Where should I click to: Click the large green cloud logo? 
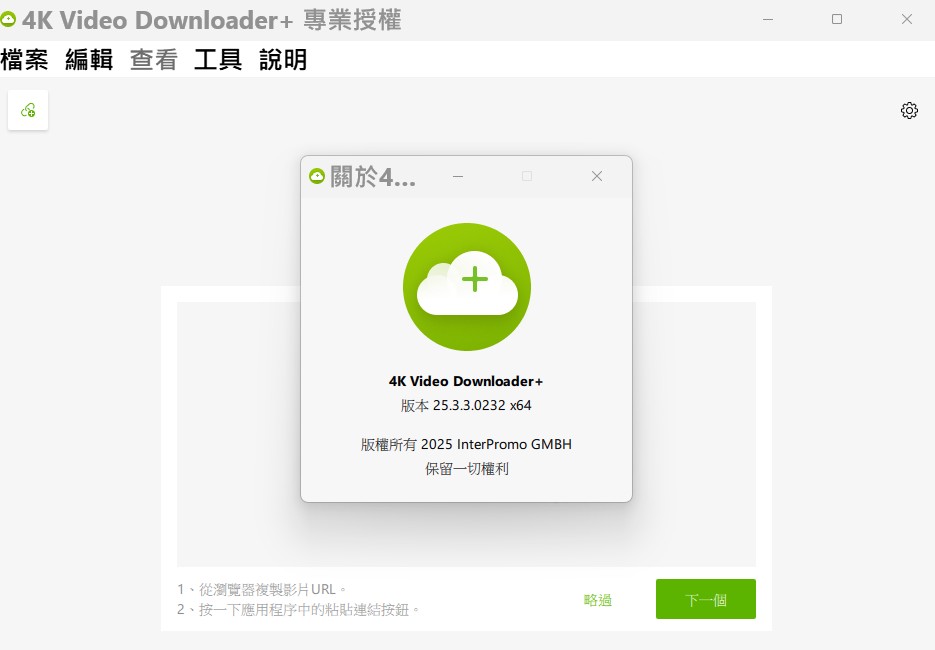click(467, 287)
